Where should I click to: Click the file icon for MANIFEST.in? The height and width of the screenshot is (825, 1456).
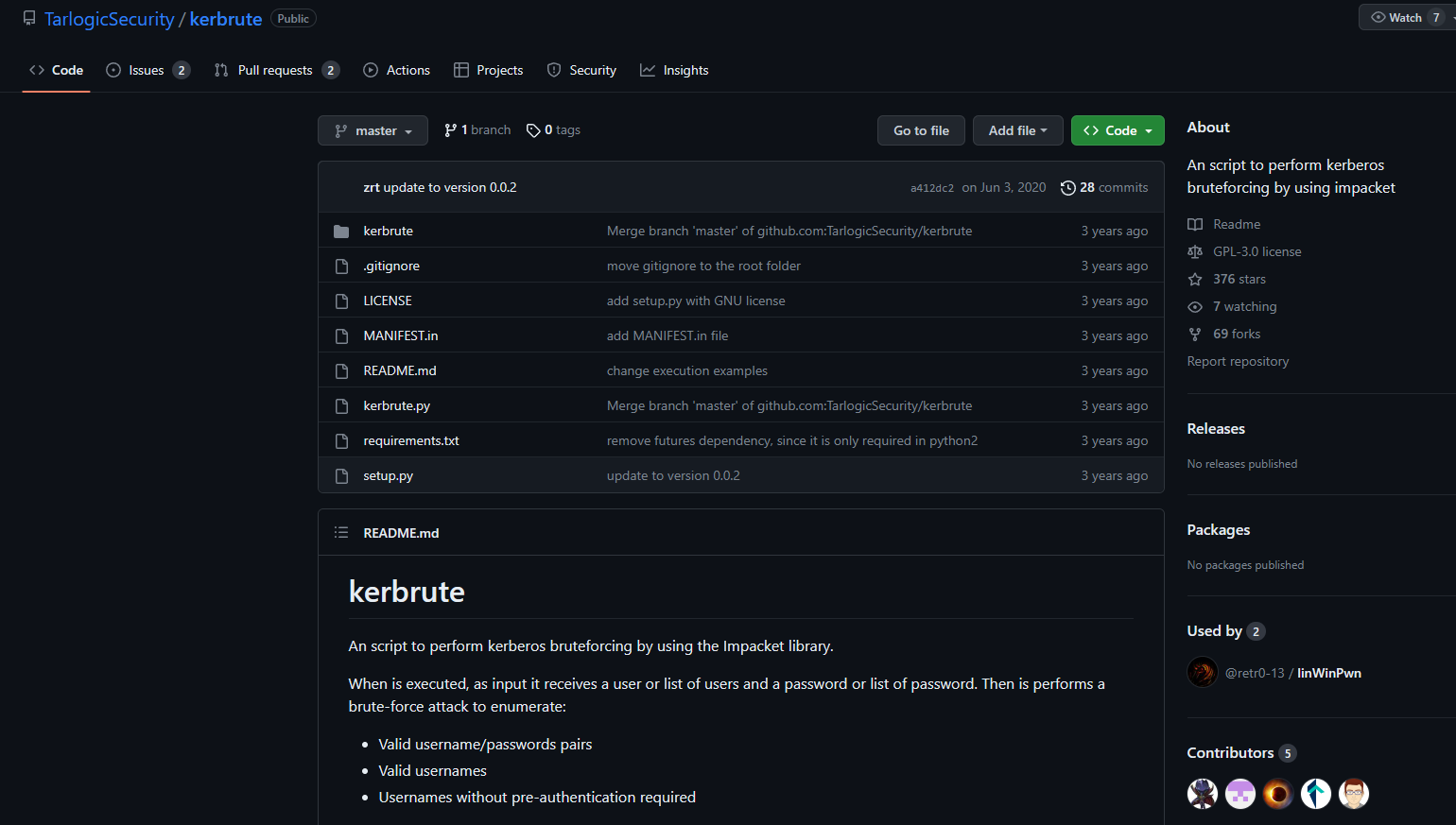pos(341,336)
